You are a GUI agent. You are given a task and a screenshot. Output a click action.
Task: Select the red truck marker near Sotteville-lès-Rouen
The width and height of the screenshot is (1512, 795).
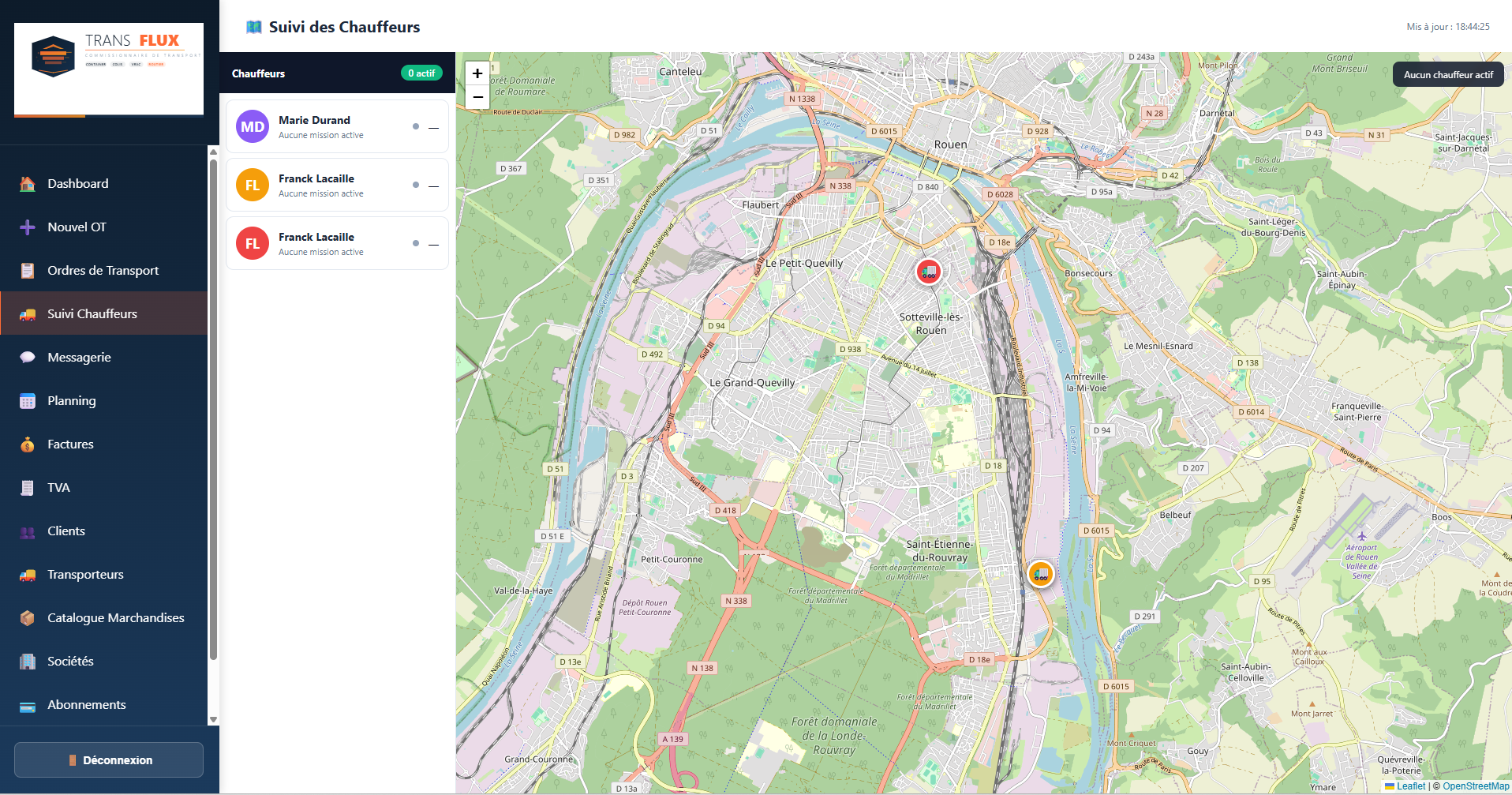pyautogui.click(x=928, y=271)
